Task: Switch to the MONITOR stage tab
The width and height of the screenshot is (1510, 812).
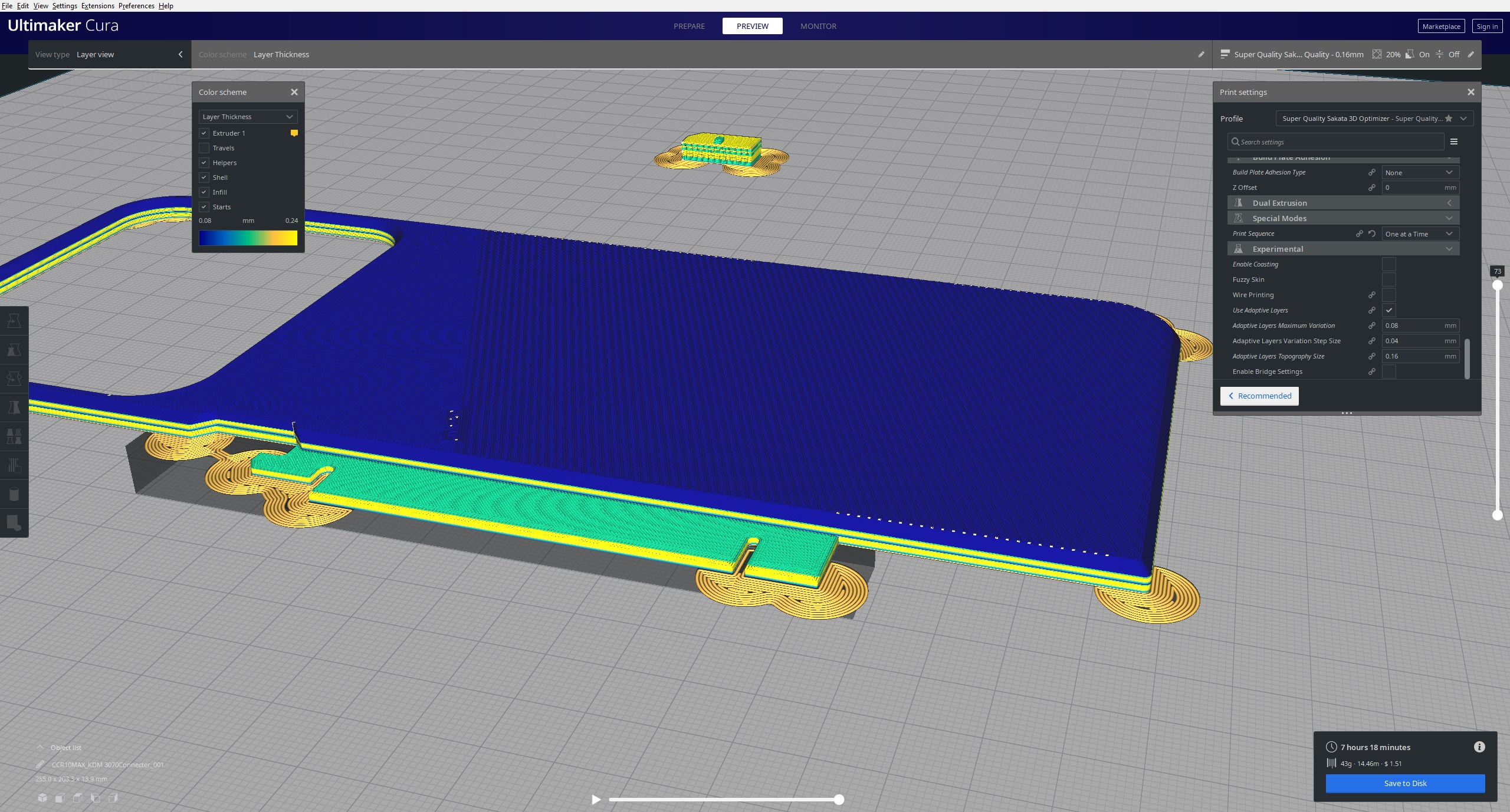Action: pos(818,26)
